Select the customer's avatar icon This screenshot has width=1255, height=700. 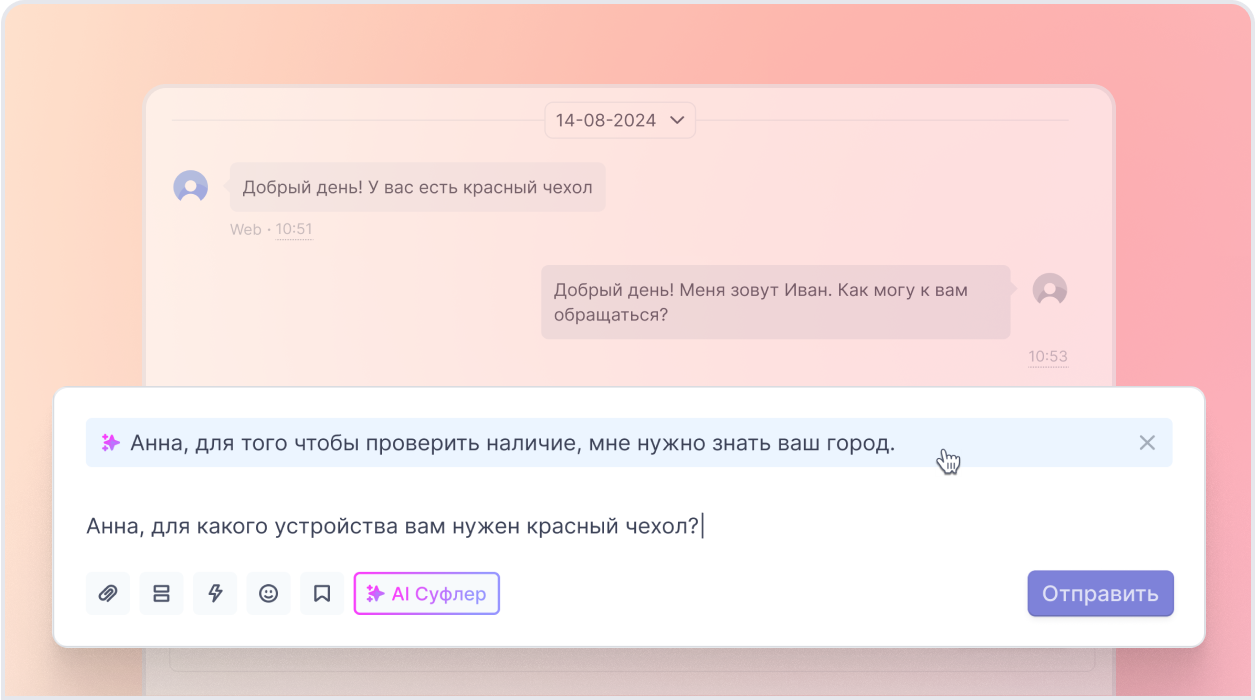click(x=190, y=187)
